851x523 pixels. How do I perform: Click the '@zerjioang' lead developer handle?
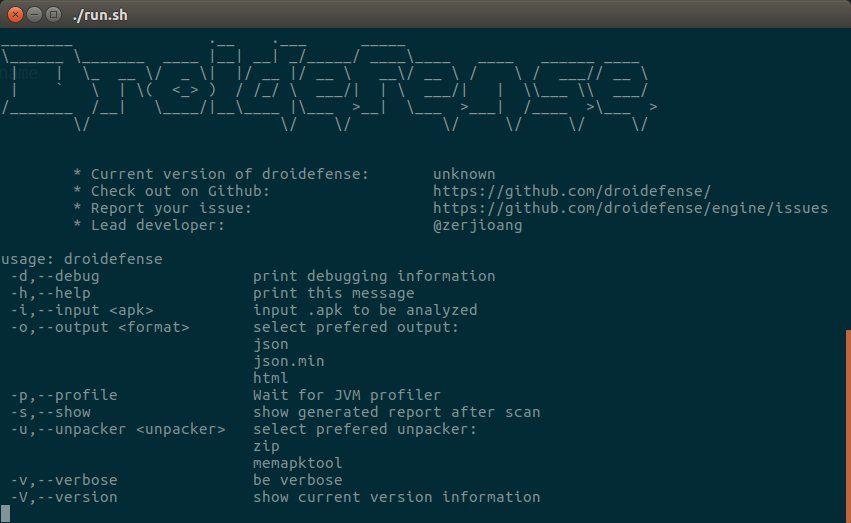pos(478,225)
